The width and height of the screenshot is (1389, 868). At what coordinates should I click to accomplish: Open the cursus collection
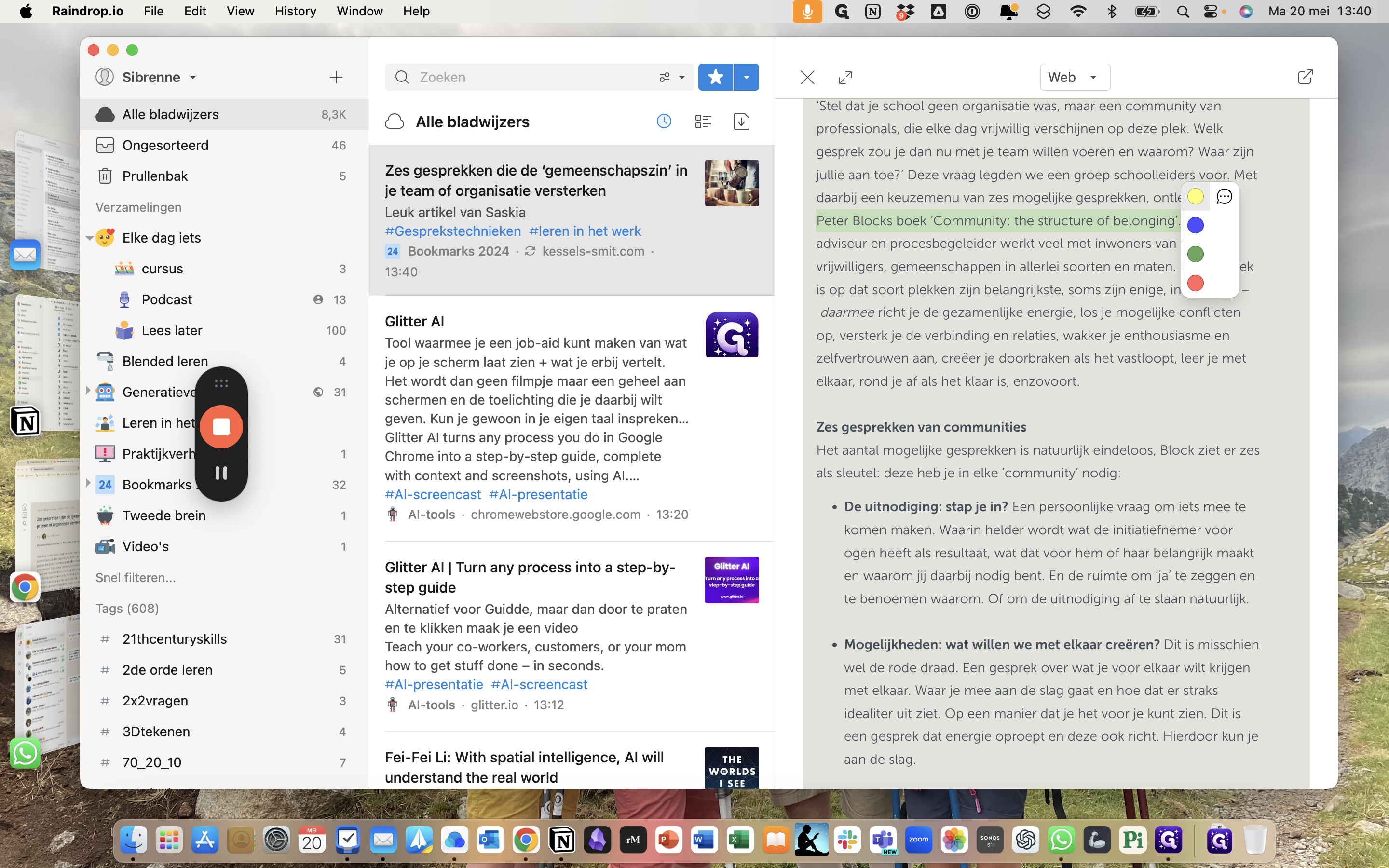coord(224,269)
